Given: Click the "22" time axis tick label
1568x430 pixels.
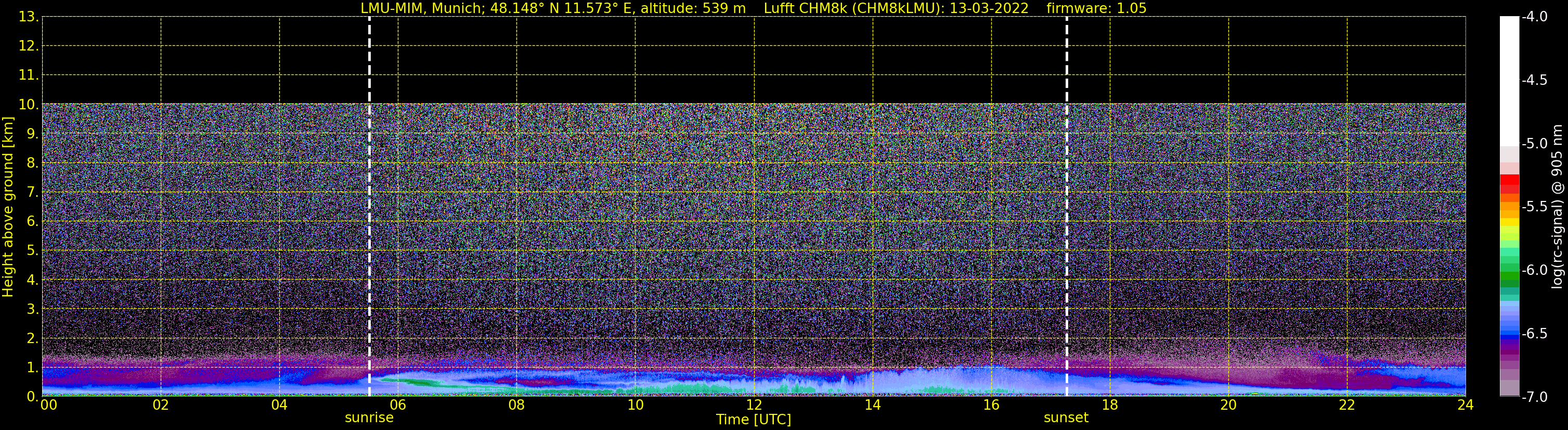Looking at the screenshot, I should (x=1347, y=406).
